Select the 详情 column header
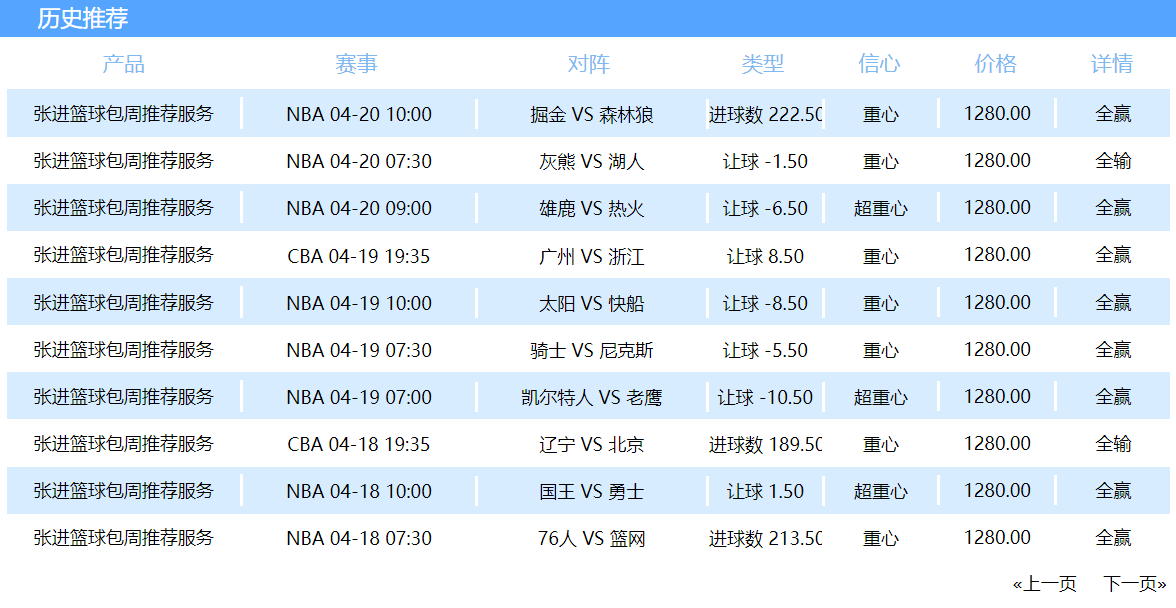 [1112, 64]
